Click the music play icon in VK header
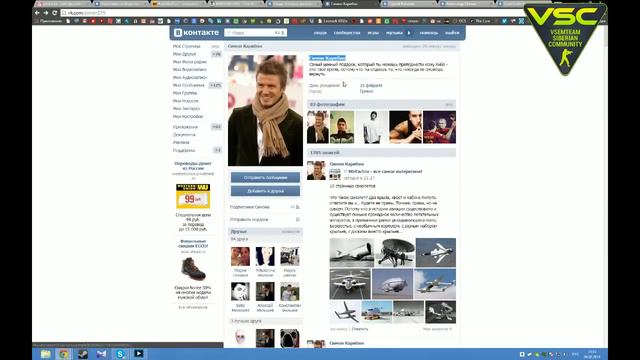The height and width of the screenshot is (360, 640). pyautogui.click(x=409, y=33)
